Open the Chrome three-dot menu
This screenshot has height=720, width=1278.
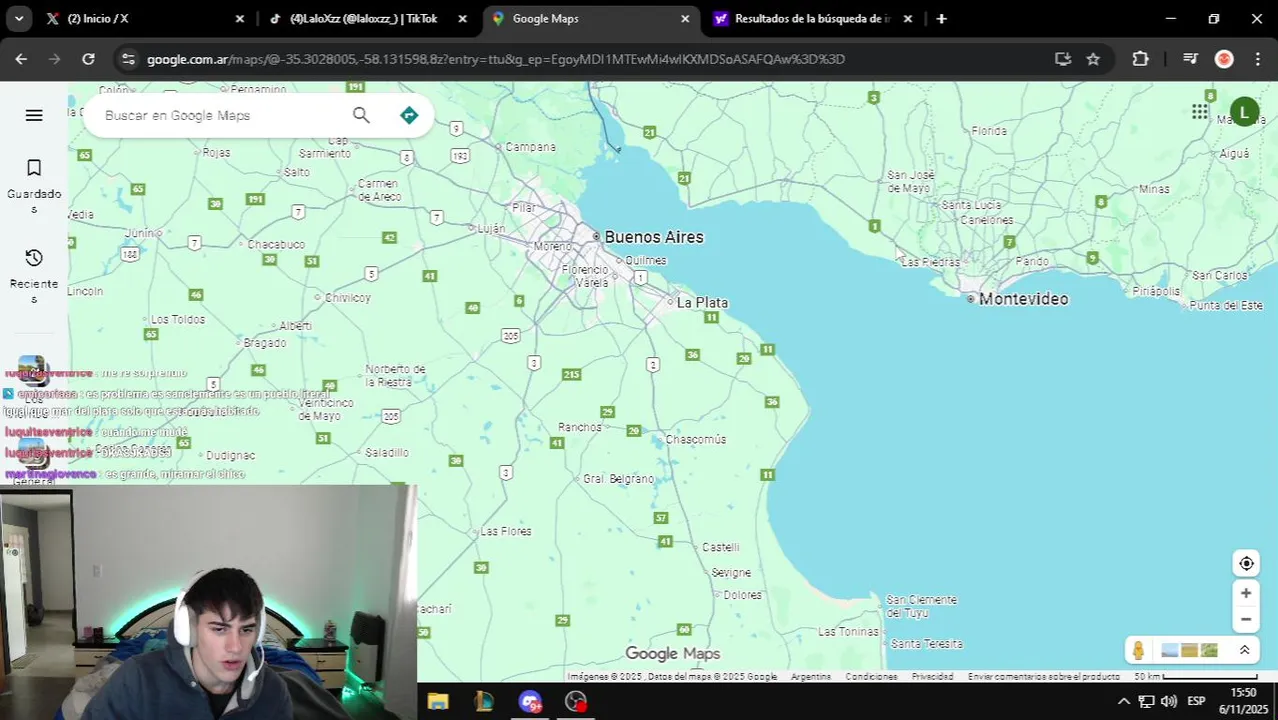point(1258,59)
